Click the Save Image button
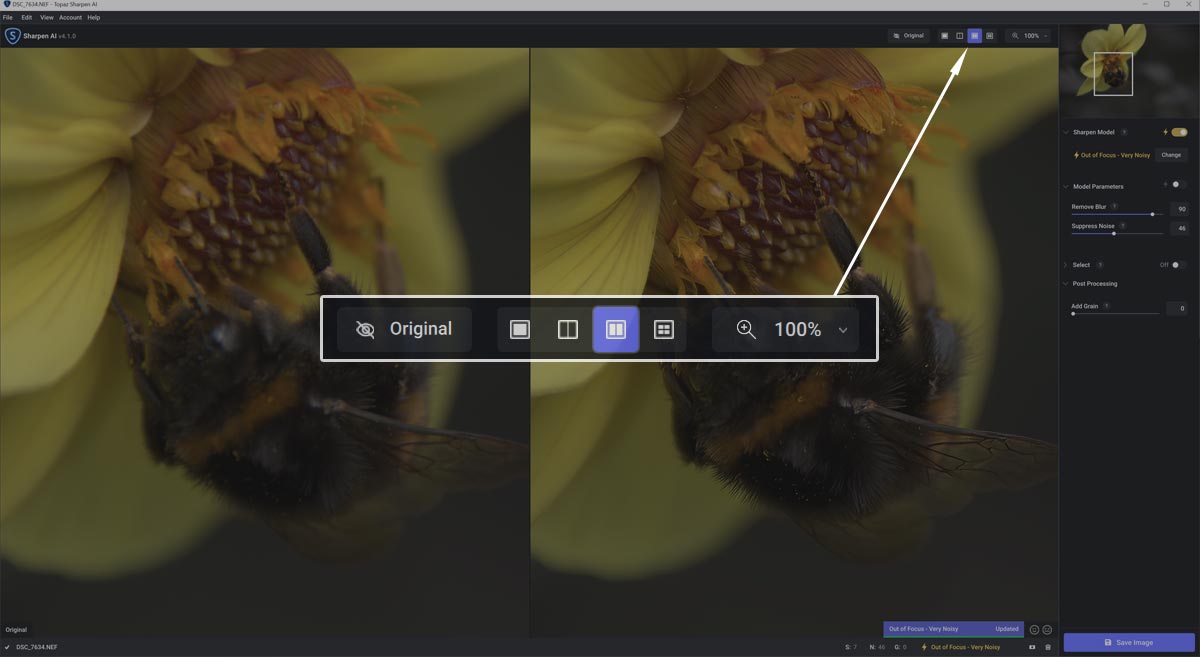The width and height of the screenshot is (1200, 657). (x=1128, y=642)
